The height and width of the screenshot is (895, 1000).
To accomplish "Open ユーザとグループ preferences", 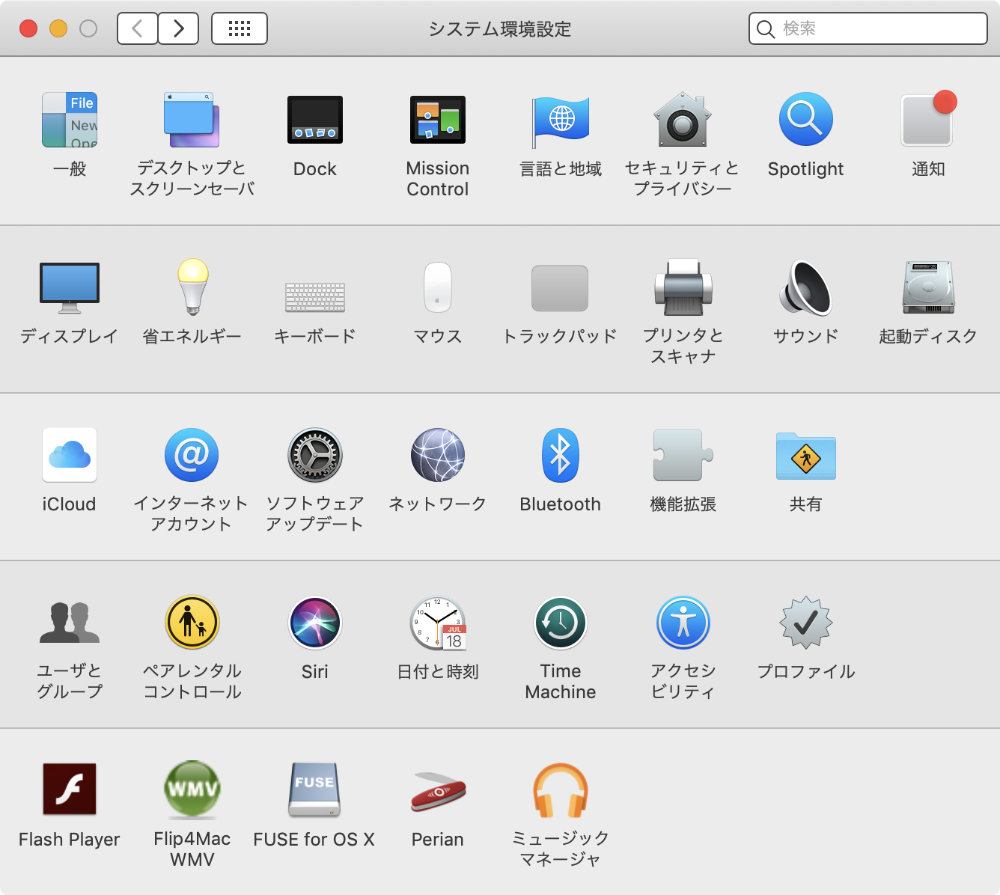I will (70, 622).
